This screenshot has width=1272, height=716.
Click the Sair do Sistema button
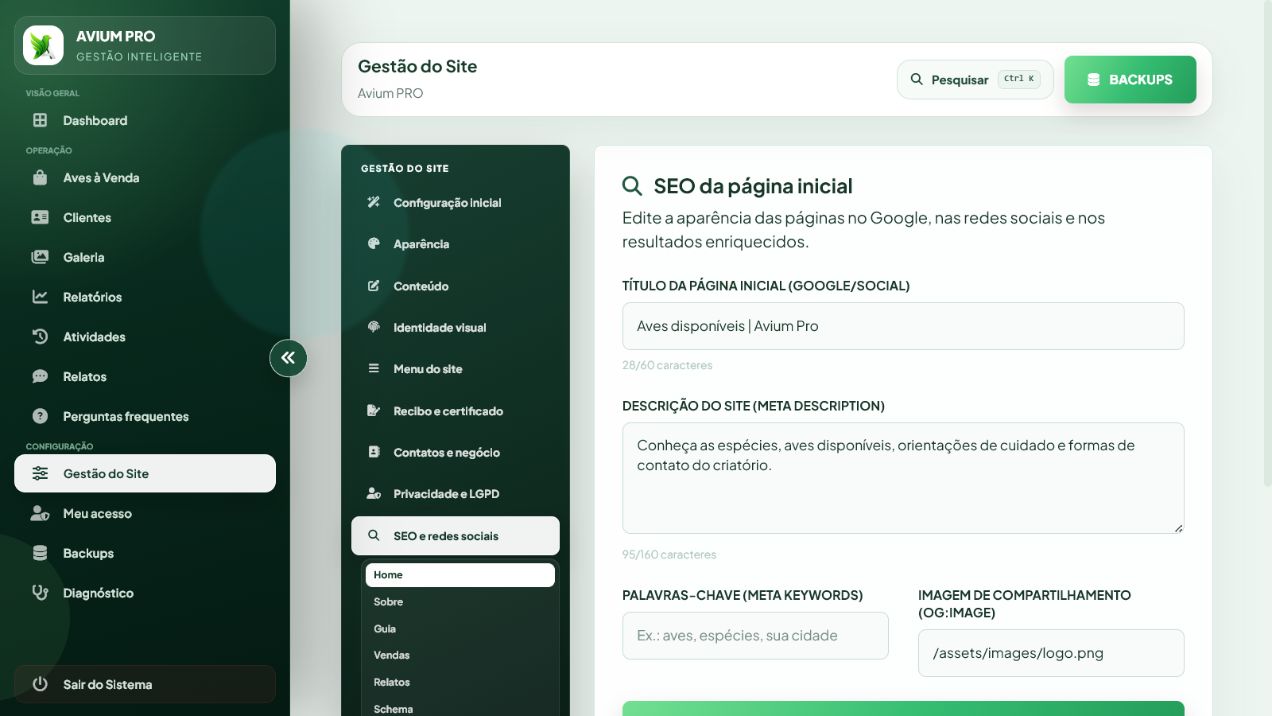pos(145,685)
